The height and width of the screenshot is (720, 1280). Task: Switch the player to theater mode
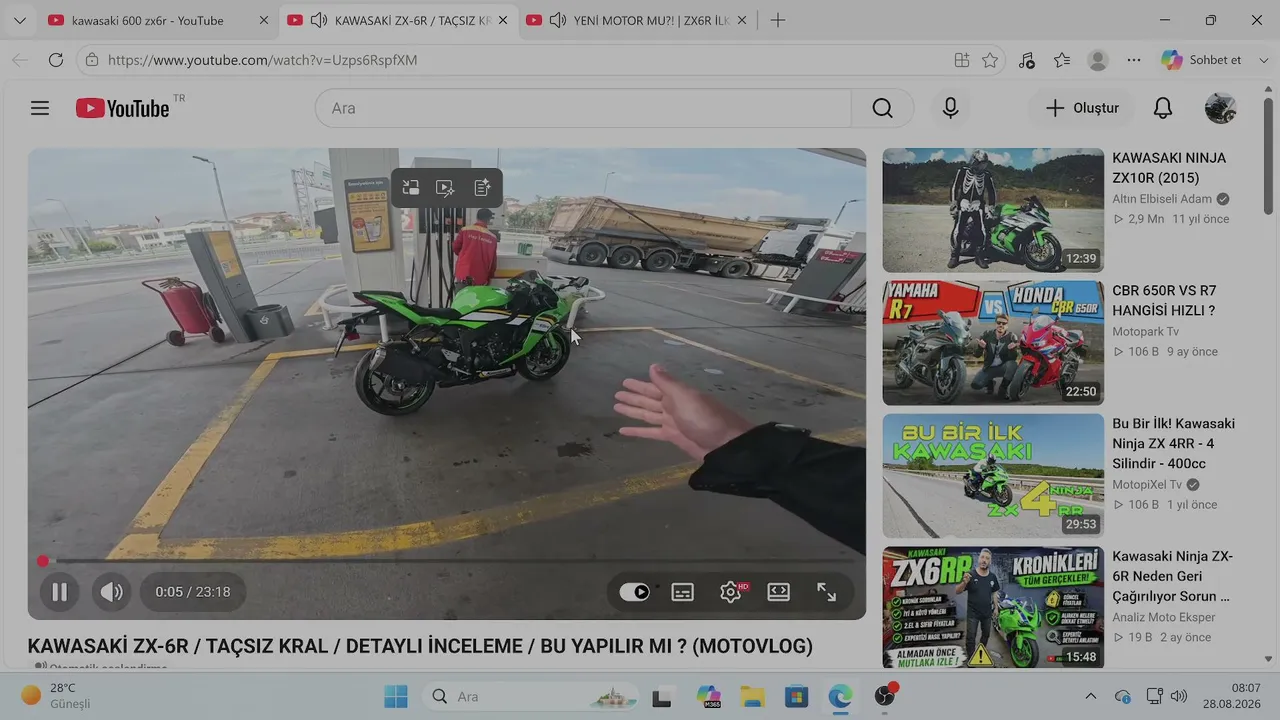779,592
